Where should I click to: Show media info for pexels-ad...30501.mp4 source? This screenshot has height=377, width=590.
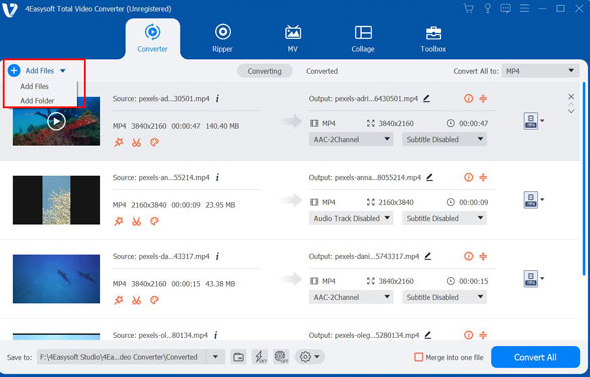point(217,99)
